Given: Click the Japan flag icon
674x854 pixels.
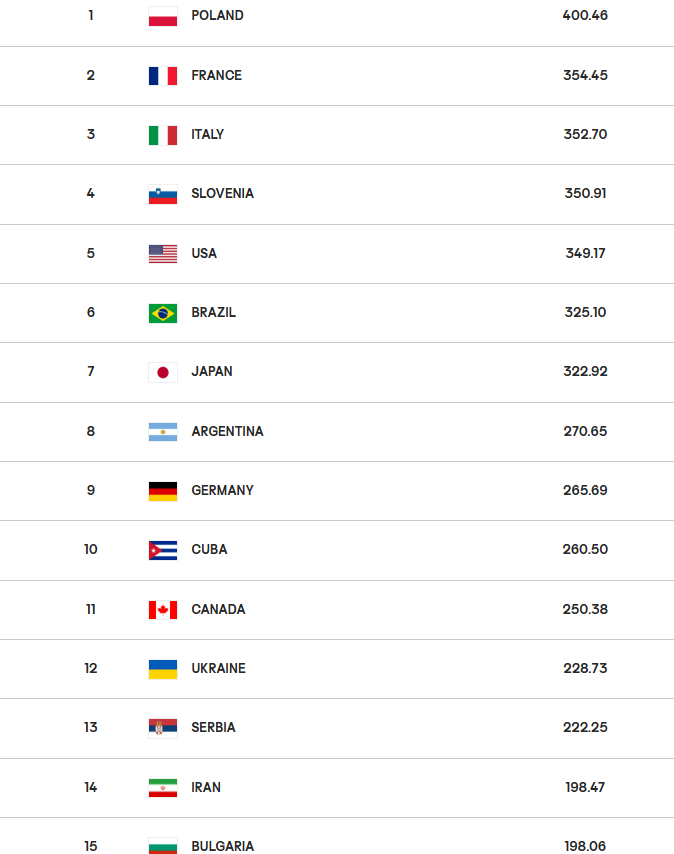Looking at the screenshot, I should (x=162, y=372).
